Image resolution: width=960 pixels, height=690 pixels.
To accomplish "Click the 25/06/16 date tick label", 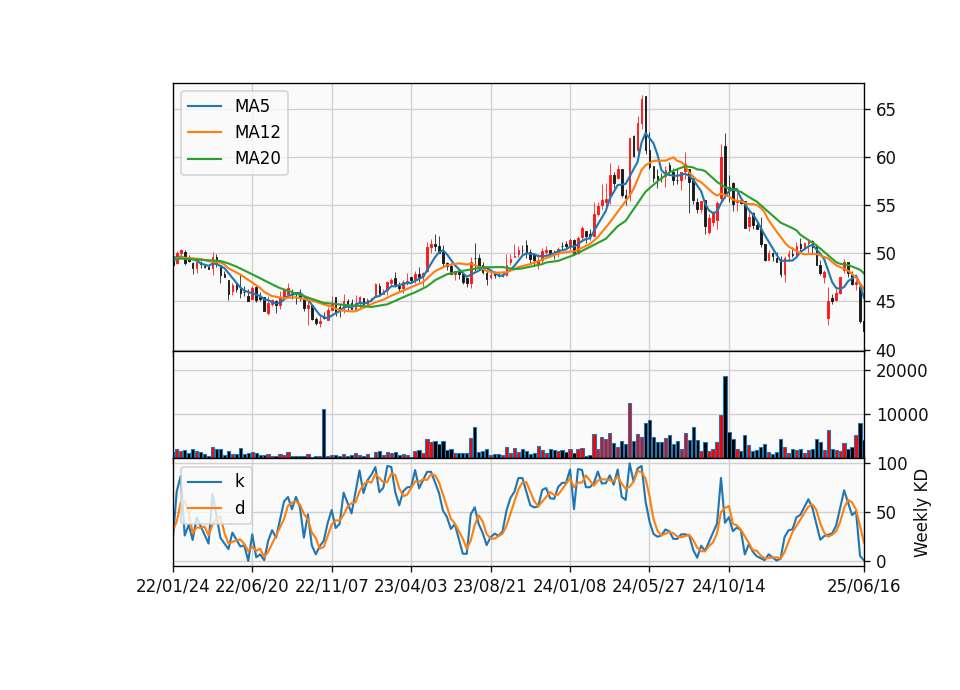I will point(864,587).
